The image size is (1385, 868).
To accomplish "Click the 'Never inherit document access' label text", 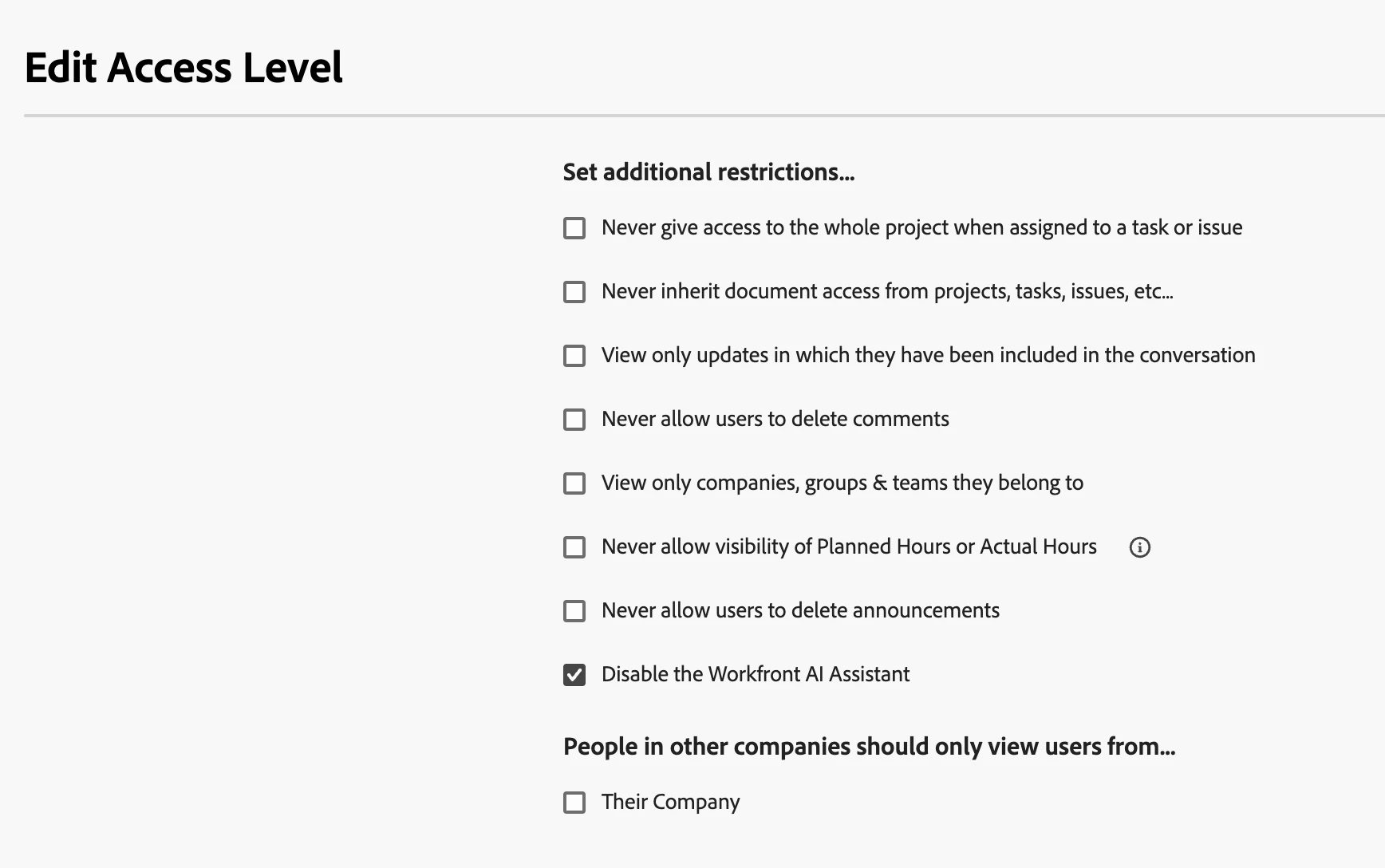I will tap(886, 291).
